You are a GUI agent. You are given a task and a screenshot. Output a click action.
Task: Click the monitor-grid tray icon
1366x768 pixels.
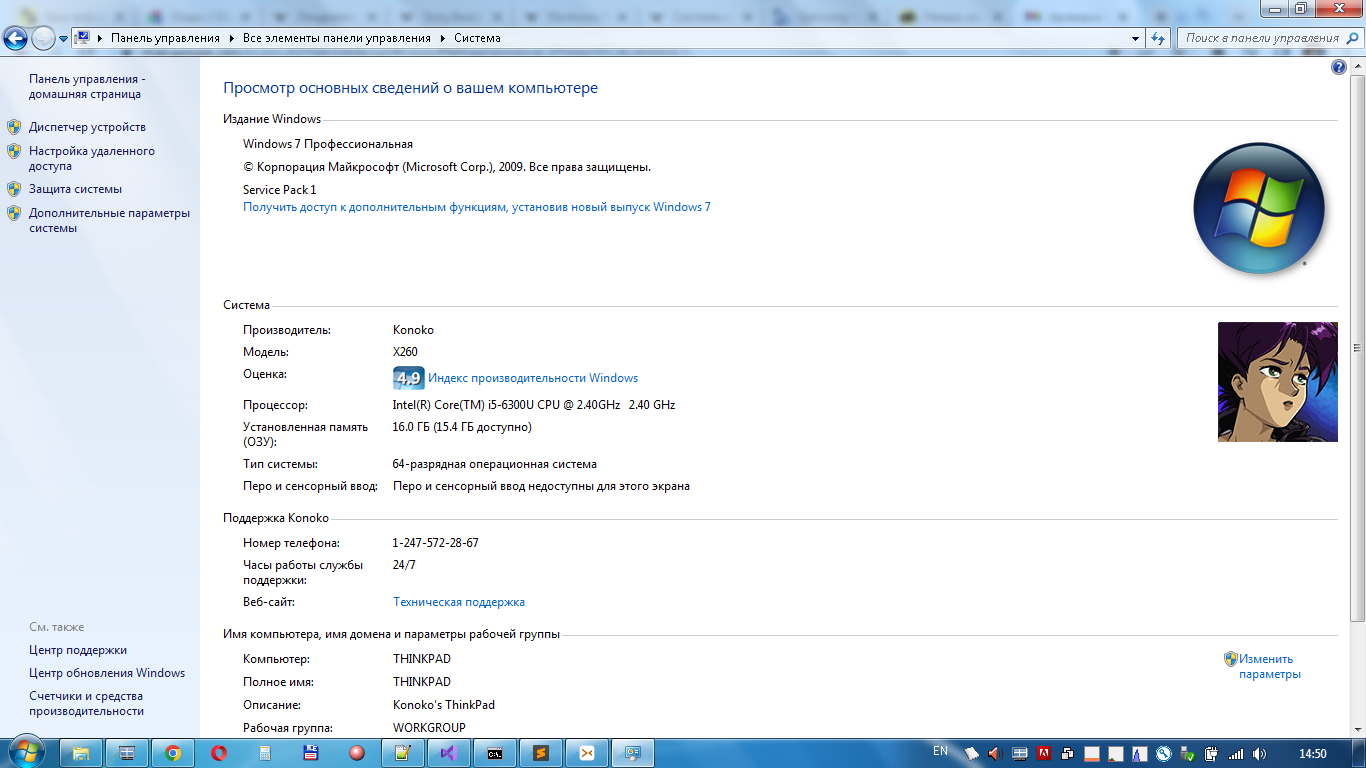pyautogui.click(x=1020, y=753)
